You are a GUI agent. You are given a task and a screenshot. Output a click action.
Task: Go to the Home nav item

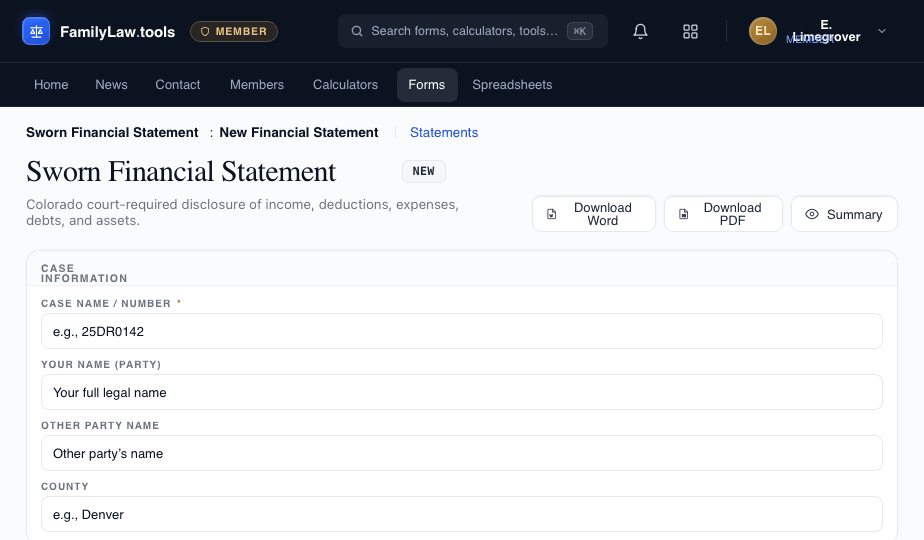point(51,85)
